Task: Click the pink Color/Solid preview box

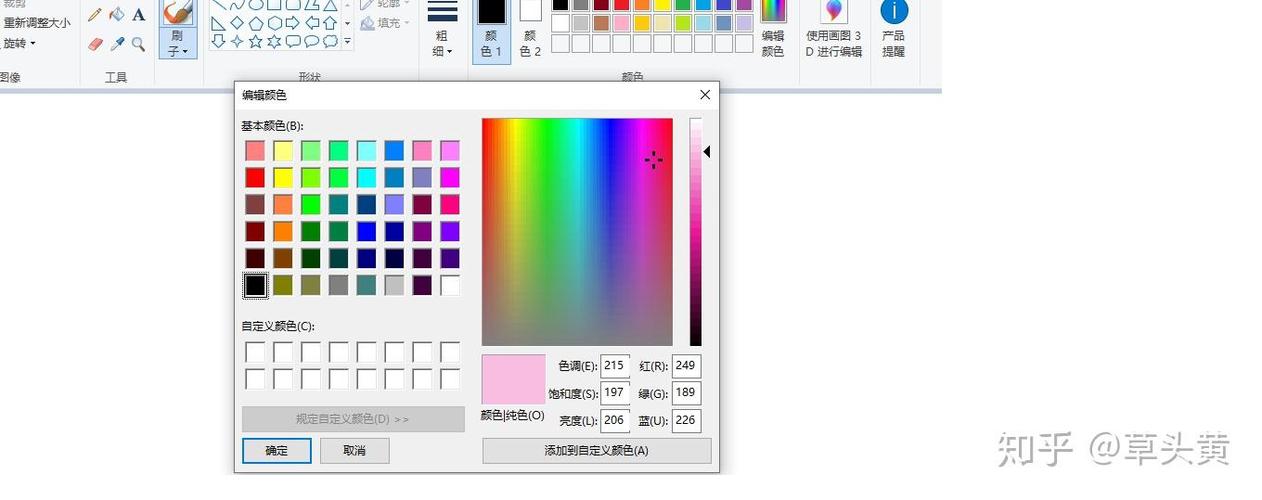Action: (513, 379)
